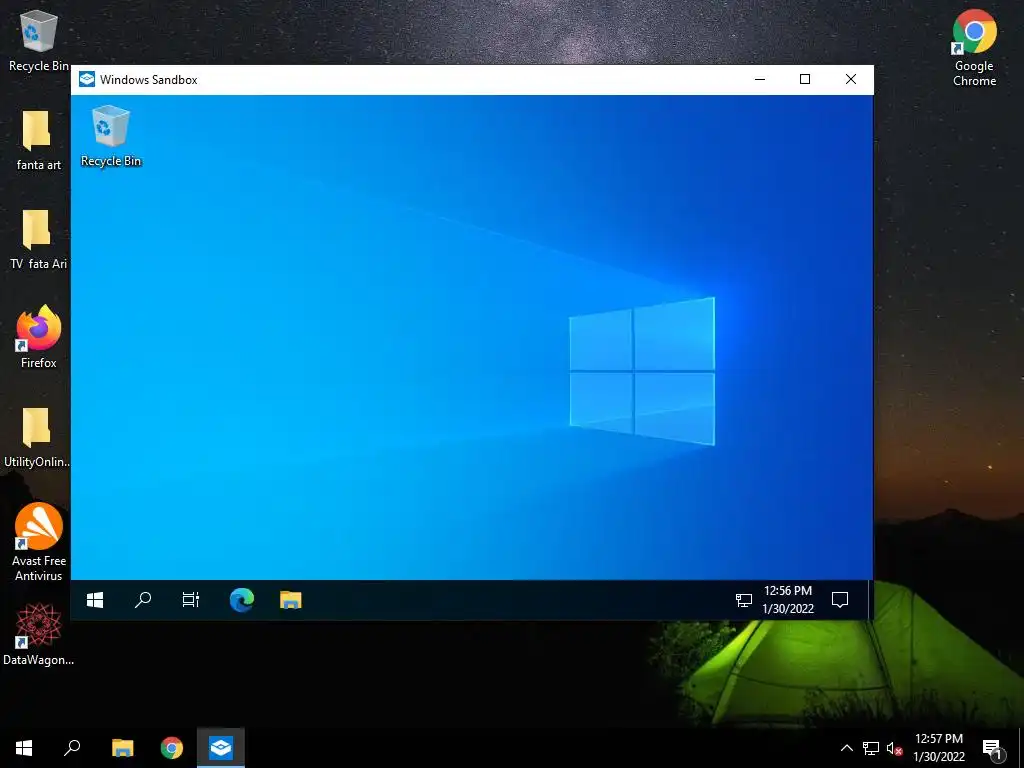
Task: Launch Chrome from the host taskbar
Action: 172,748
